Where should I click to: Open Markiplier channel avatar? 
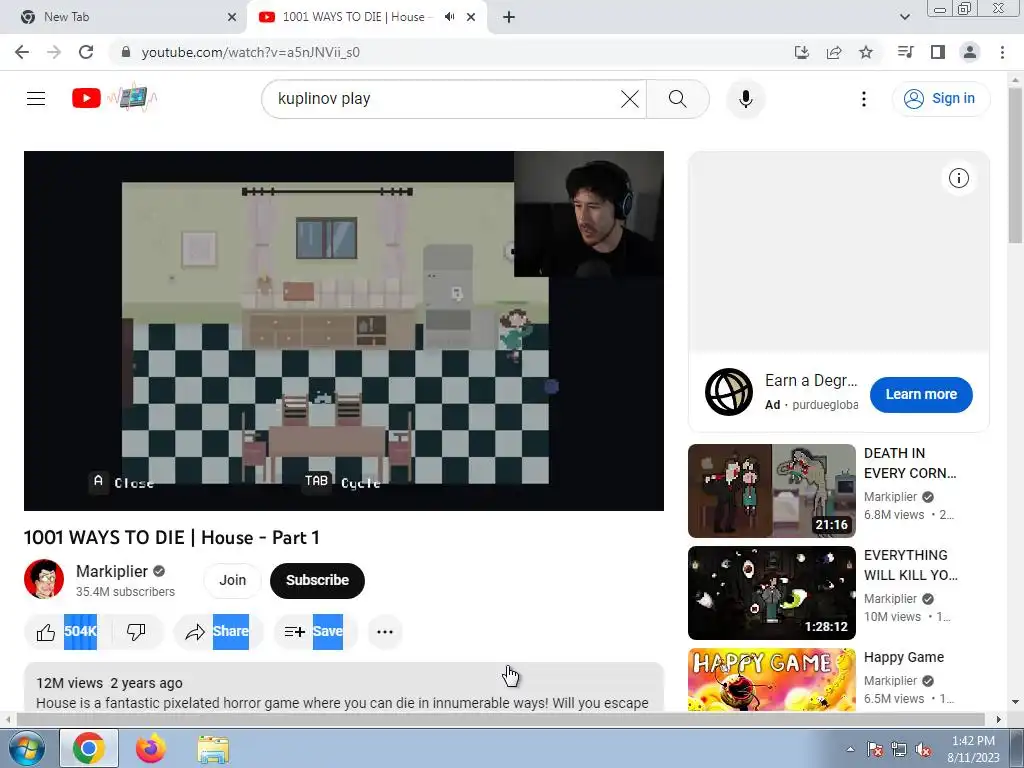(44, 579)
